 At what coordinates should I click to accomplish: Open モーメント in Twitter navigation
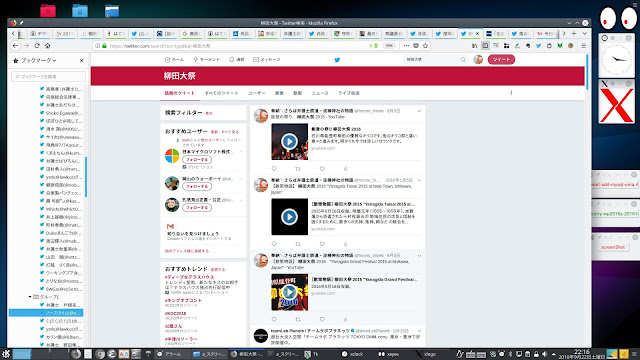point(207,60)
